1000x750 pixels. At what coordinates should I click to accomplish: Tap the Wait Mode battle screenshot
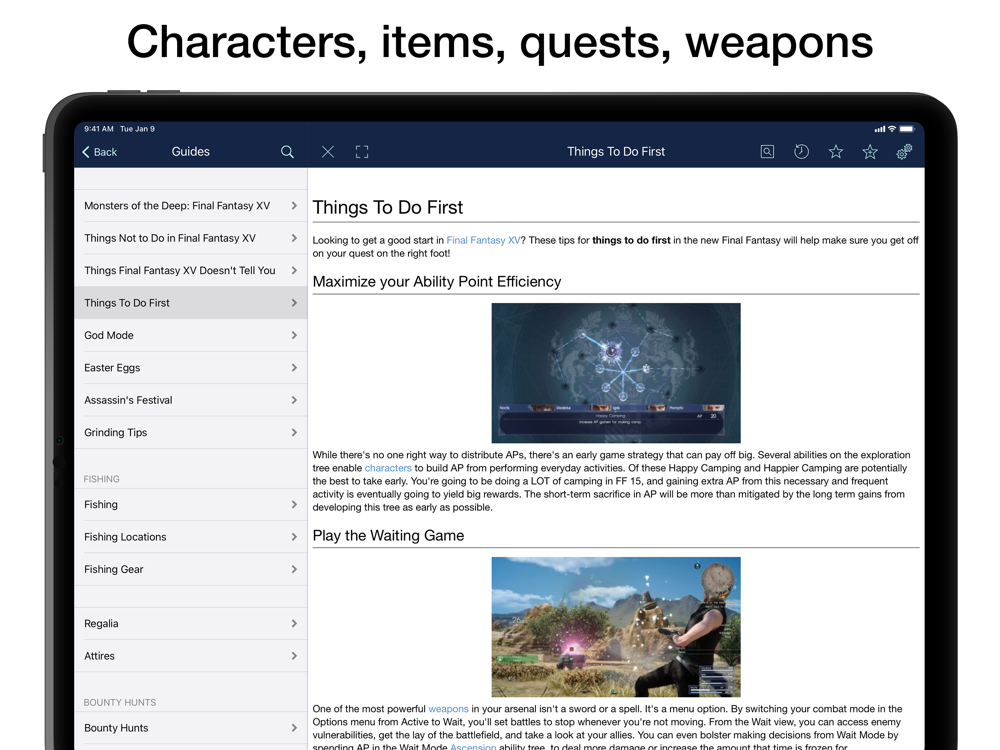click(x=616, y=627)
